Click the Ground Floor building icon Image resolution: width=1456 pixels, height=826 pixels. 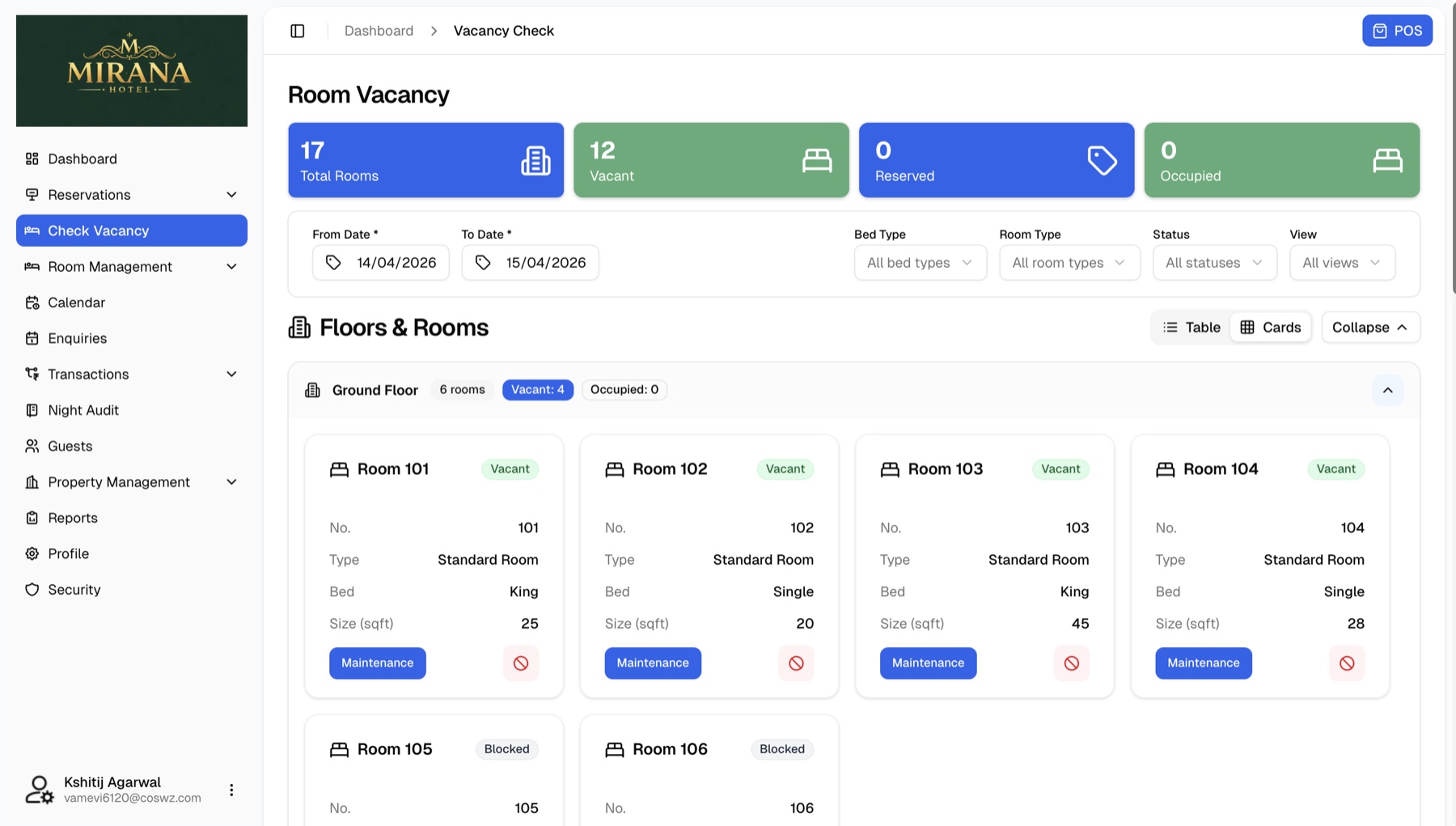click(312, 390)
